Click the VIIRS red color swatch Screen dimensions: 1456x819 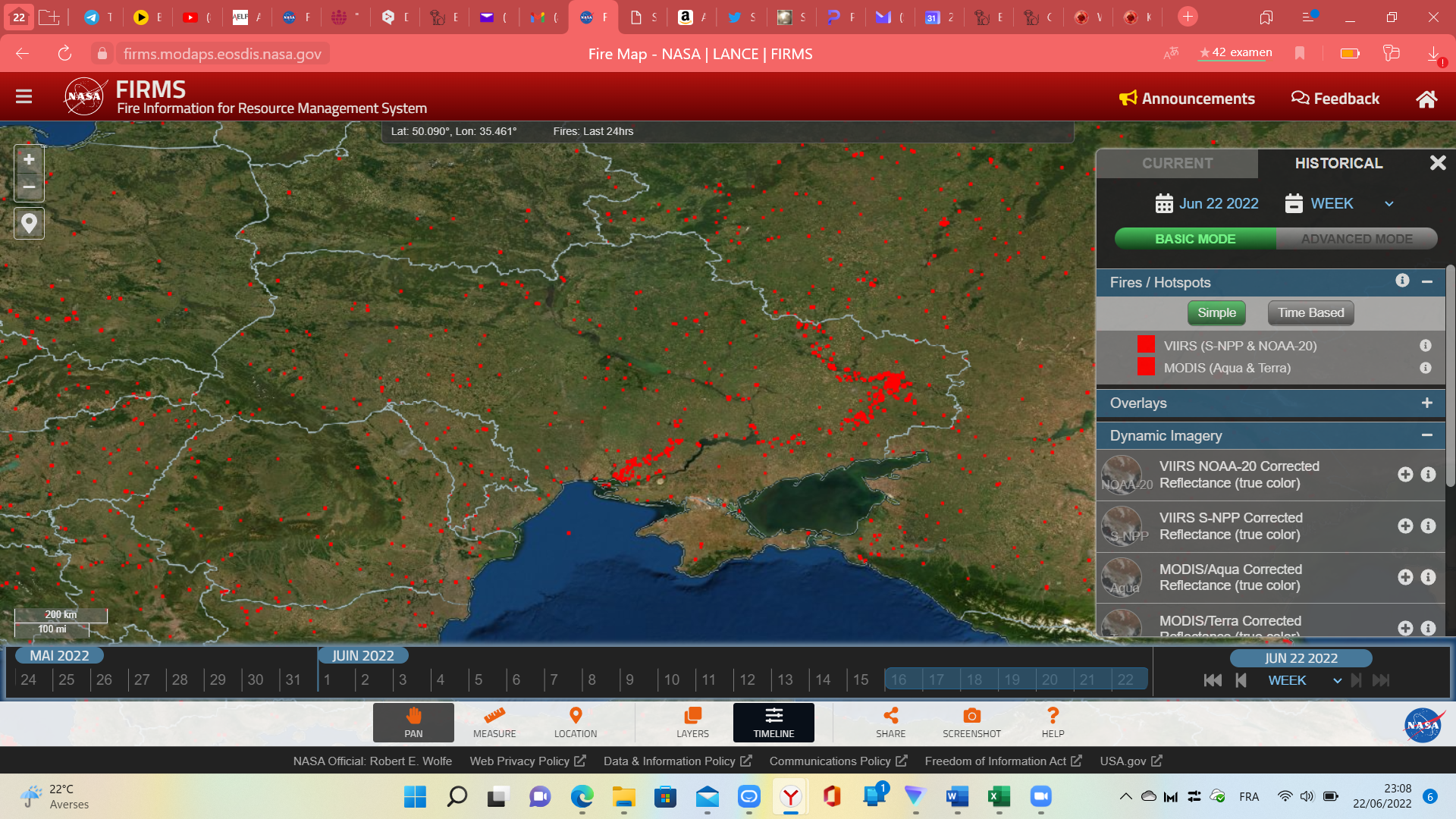click(x=1145, y=345)
